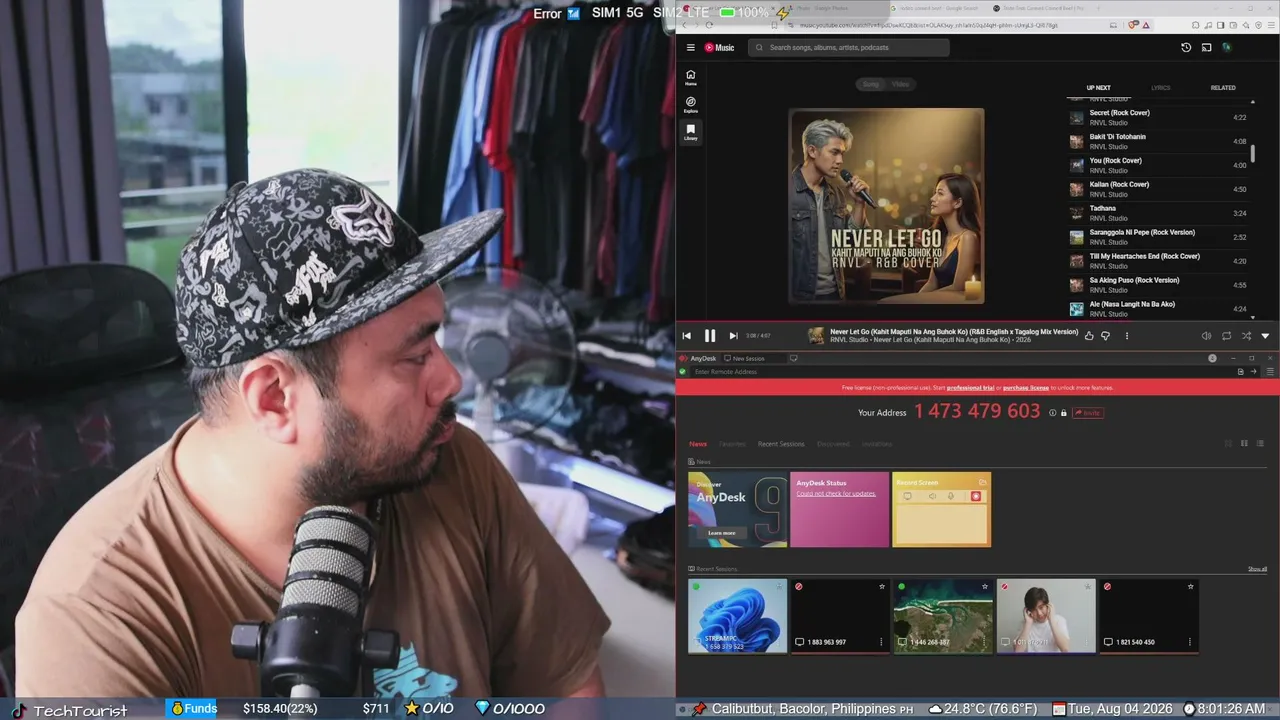Play Till My Heartaches End (Rock Cover)
1280x720 pixels.
[x=1158, y=261]
